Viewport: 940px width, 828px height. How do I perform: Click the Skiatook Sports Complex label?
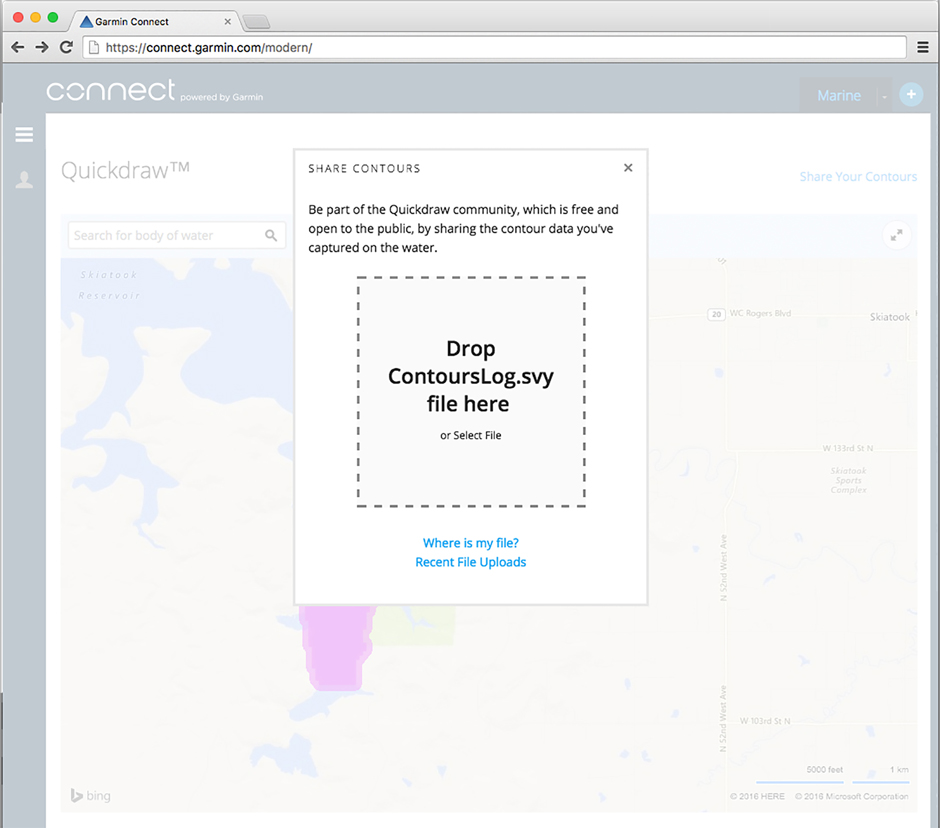(x=848, y=480)
